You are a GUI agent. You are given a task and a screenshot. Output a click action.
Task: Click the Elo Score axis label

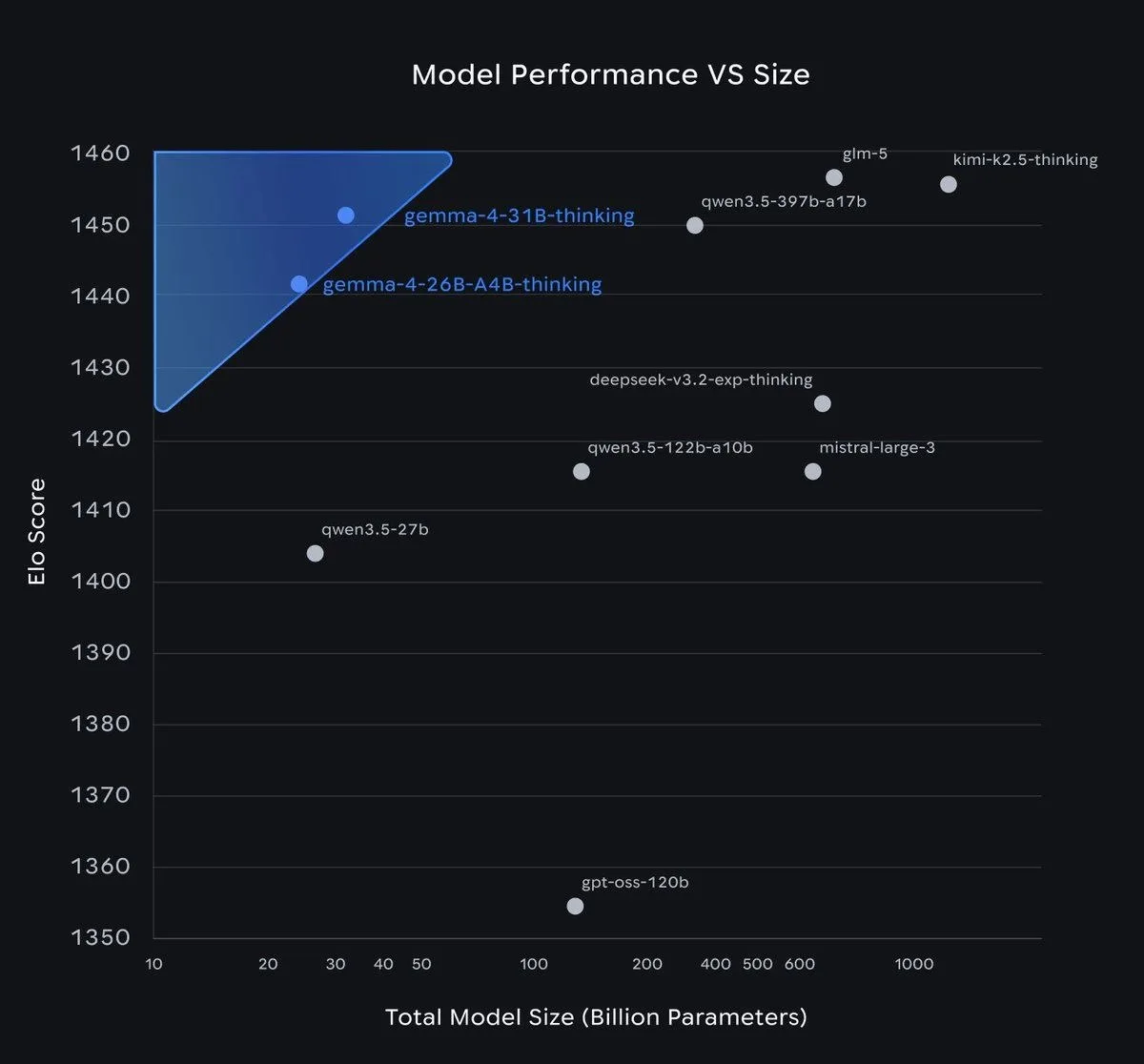[37, 532]
